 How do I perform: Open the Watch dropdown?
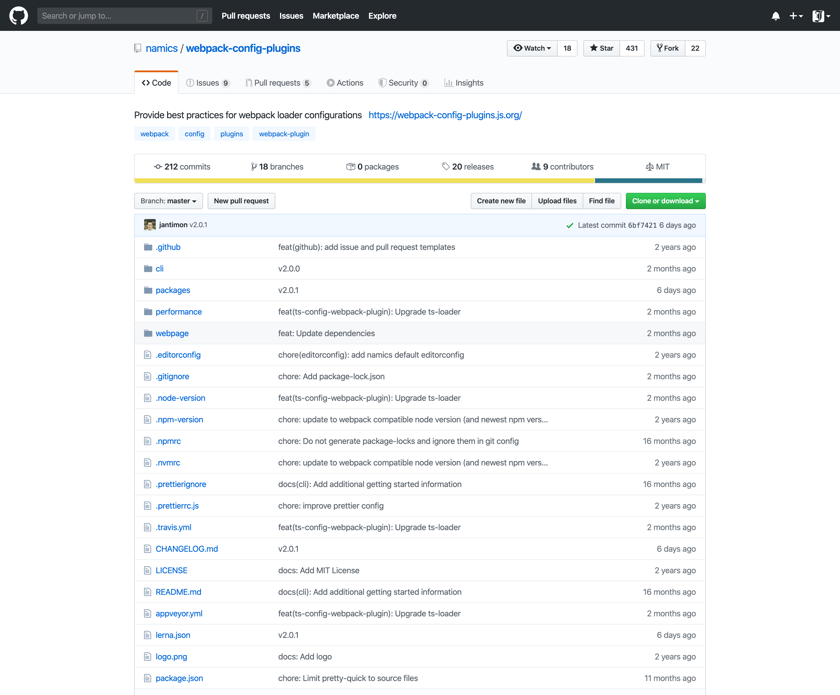[x=532, y=48]
